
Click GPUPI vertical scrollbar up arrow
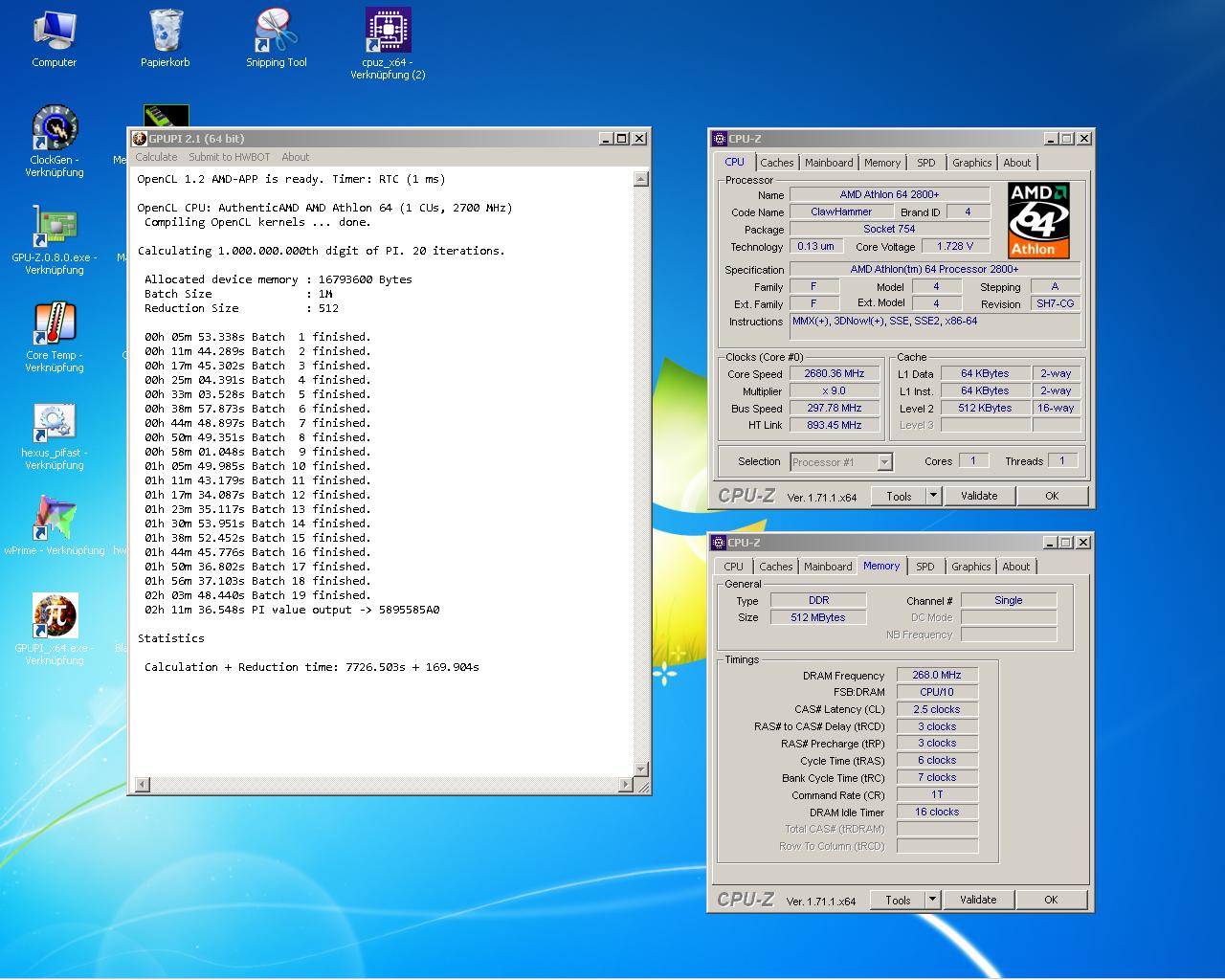click(x=641, y=179)
